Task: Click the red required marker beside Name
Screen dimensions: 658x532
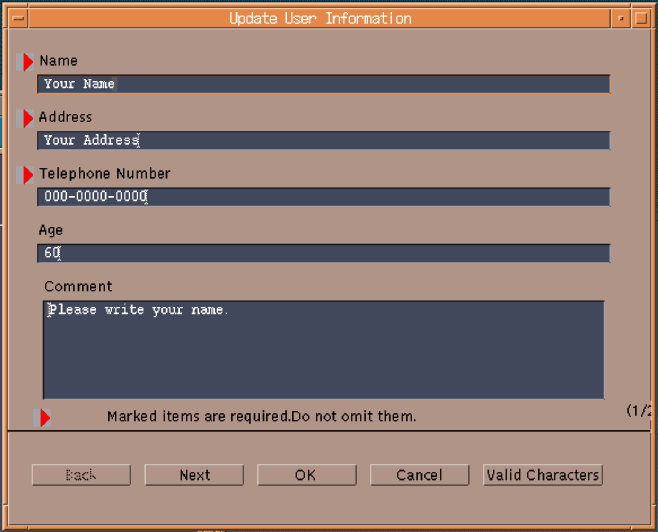Action: coord(25,62)
